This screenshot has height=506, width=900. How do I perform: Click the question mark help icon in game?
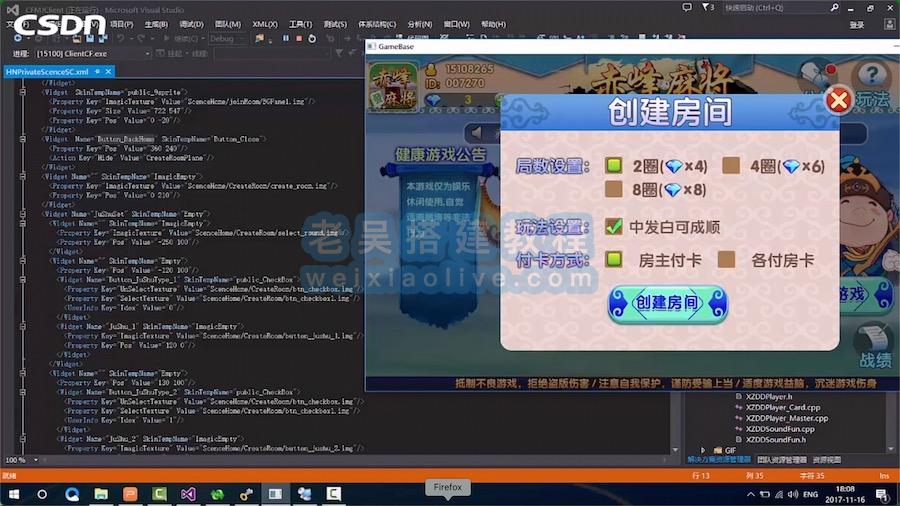(x=872, y=74)
